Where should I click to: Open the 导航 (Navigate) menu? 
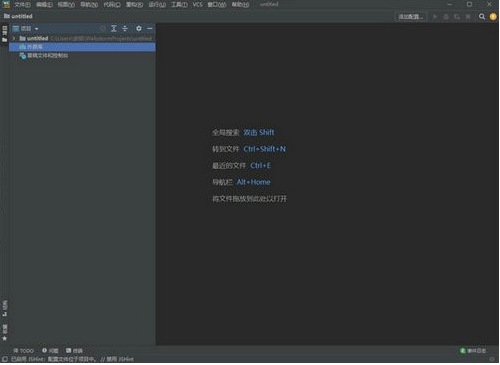click(x=89, y=4)
